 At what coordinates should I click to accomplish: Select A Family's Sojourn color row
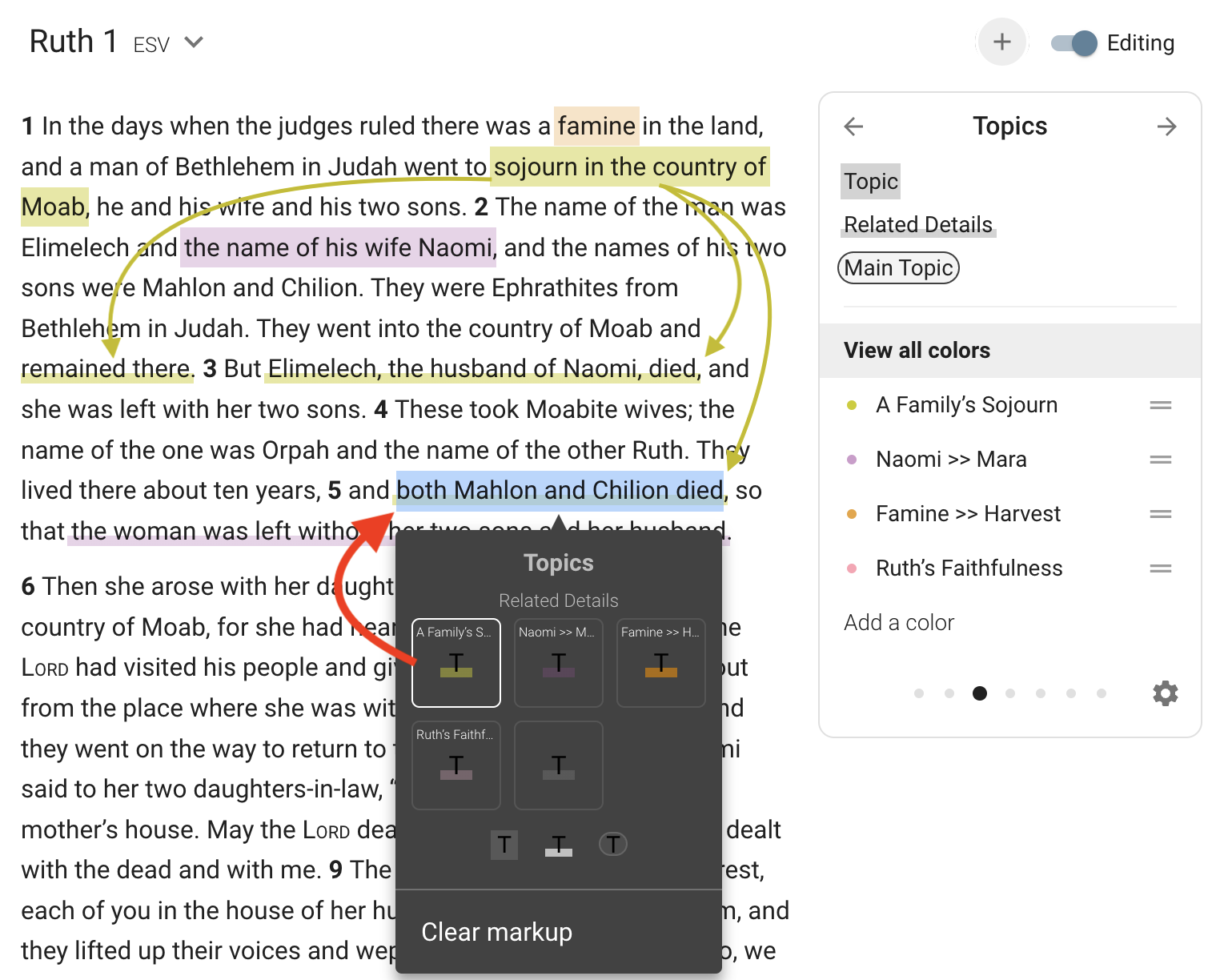1010,405
